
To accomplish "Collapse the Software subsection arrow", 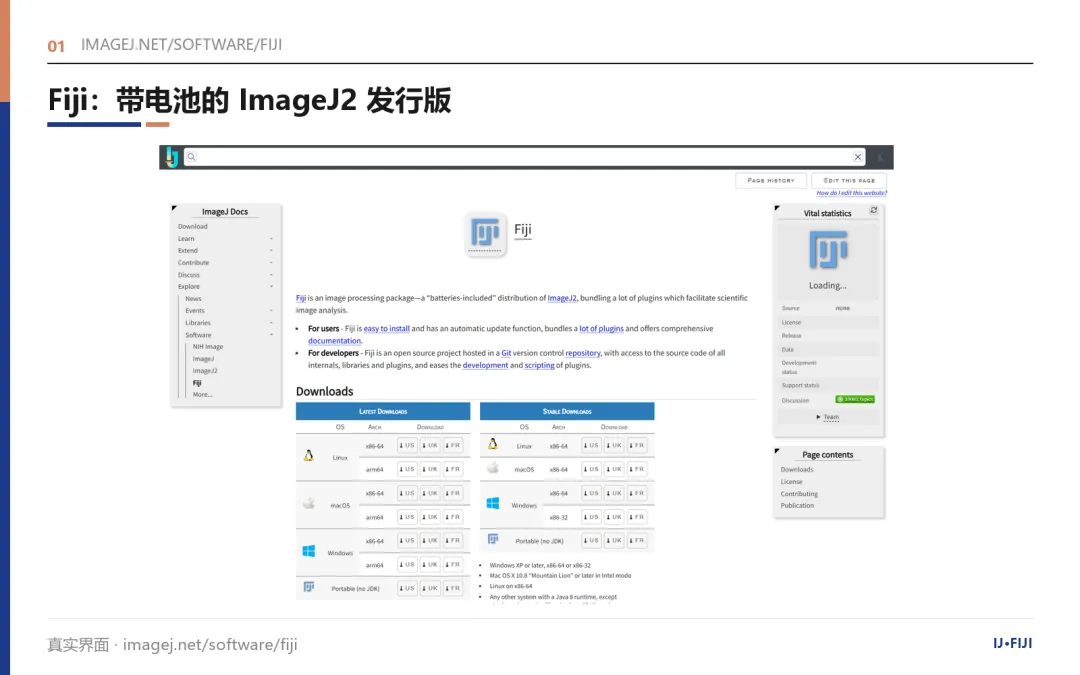I will [271, 335].
